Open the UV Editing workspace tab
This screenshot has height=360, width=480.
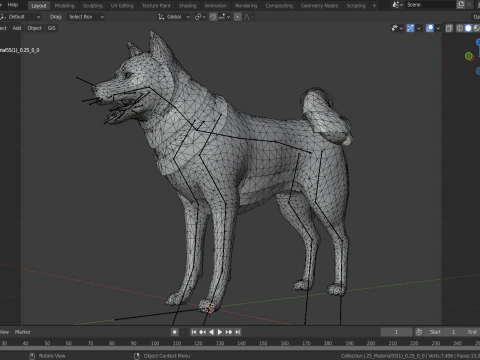tap(122, 6)
